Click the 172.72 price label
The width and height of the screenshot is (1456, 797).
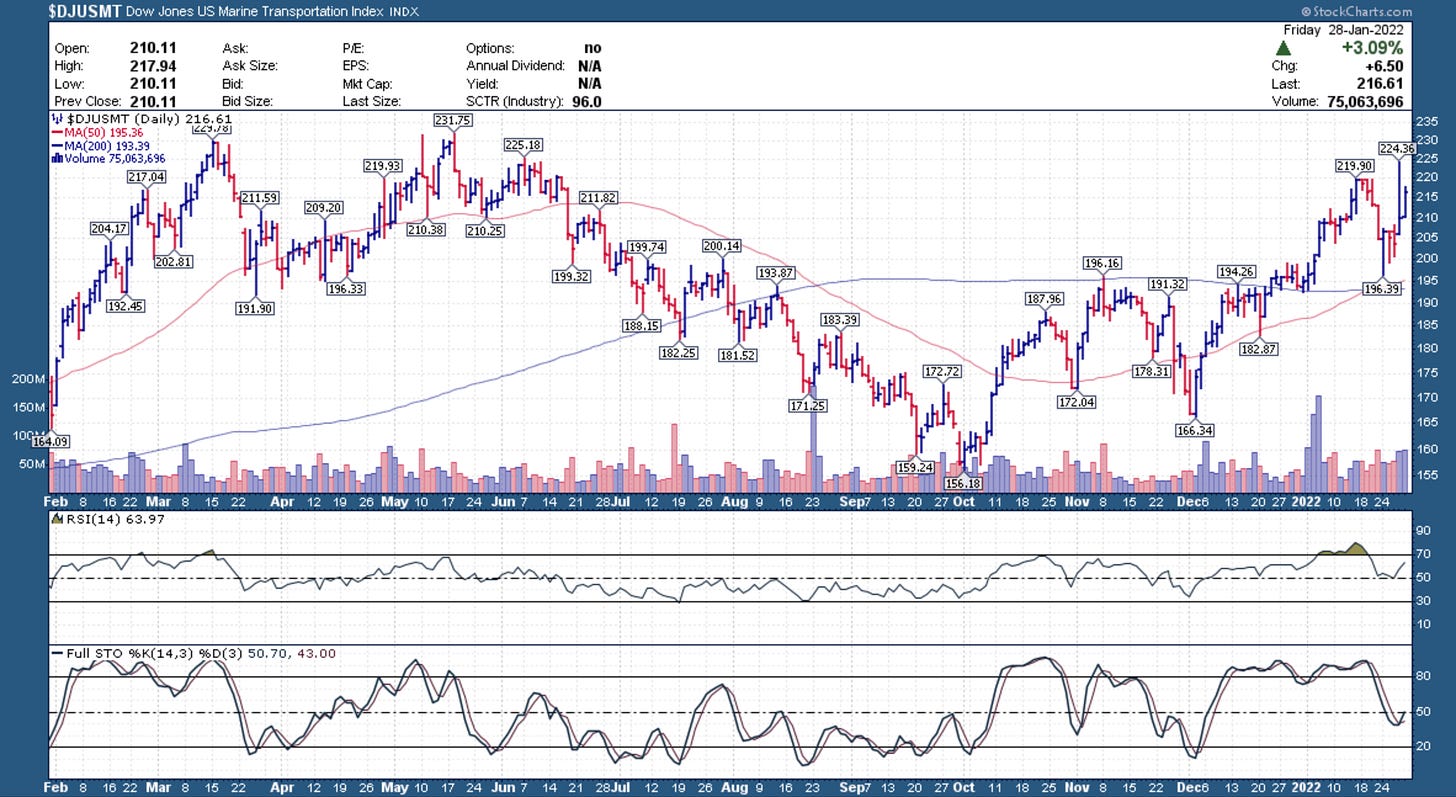pyautogui.click(x=943, y=372)
